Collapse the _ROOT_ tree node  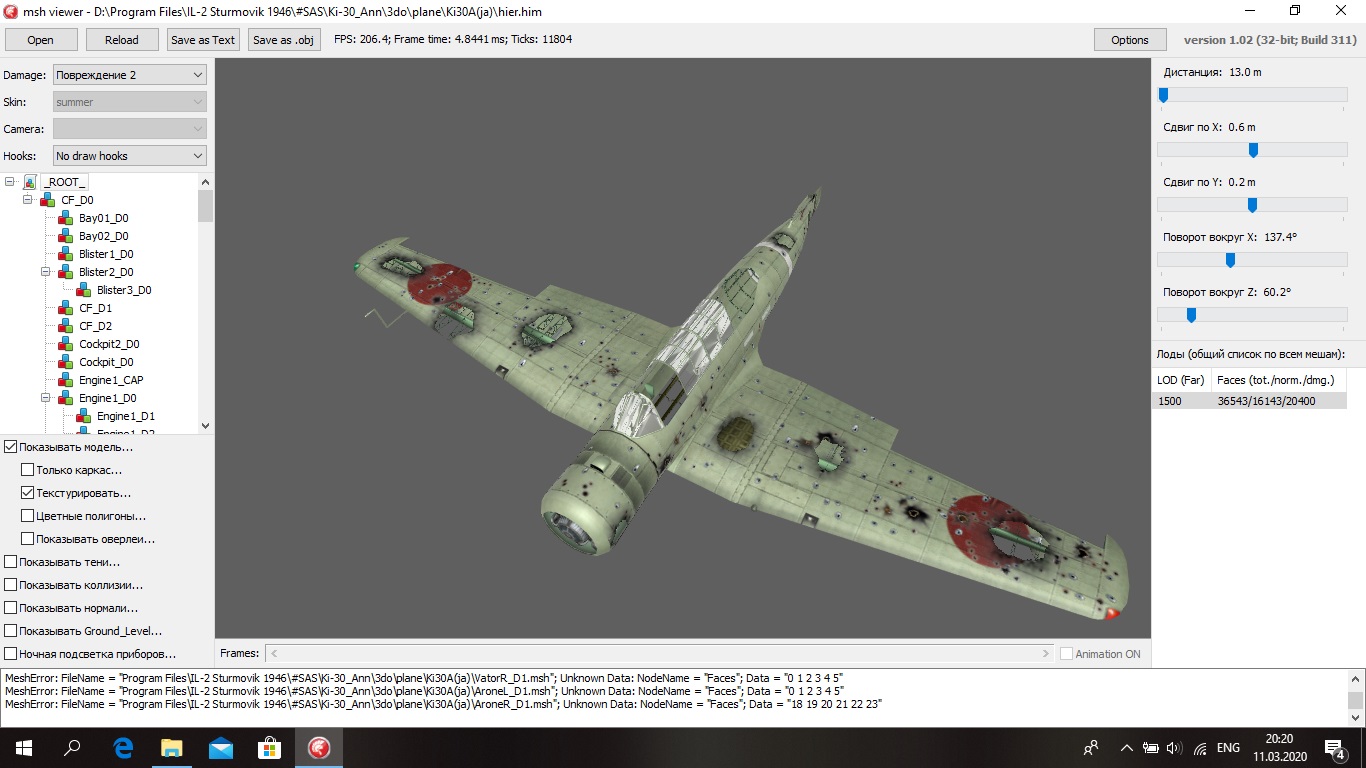[x=10, y=182]
